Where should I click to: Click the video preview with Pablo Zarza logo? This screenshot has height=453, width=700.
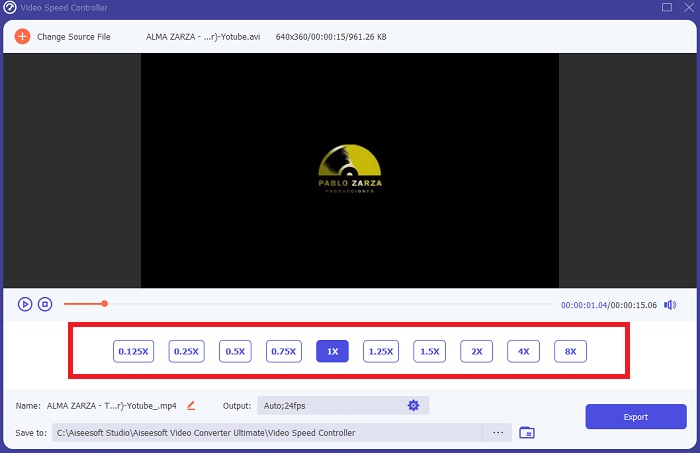[x=349, y=170]
